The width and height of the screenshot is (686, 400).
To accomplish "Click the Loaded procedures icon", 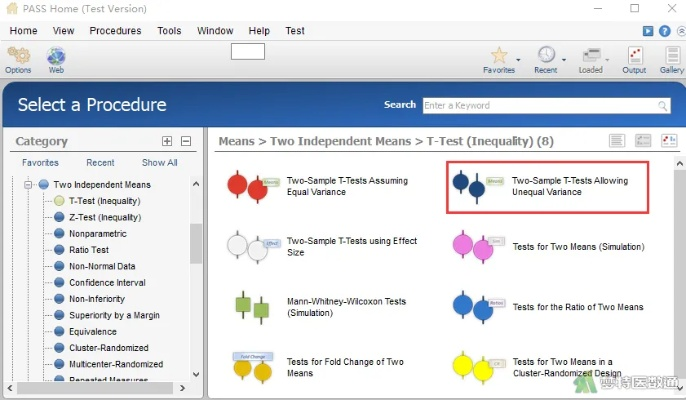I will 591,58.
